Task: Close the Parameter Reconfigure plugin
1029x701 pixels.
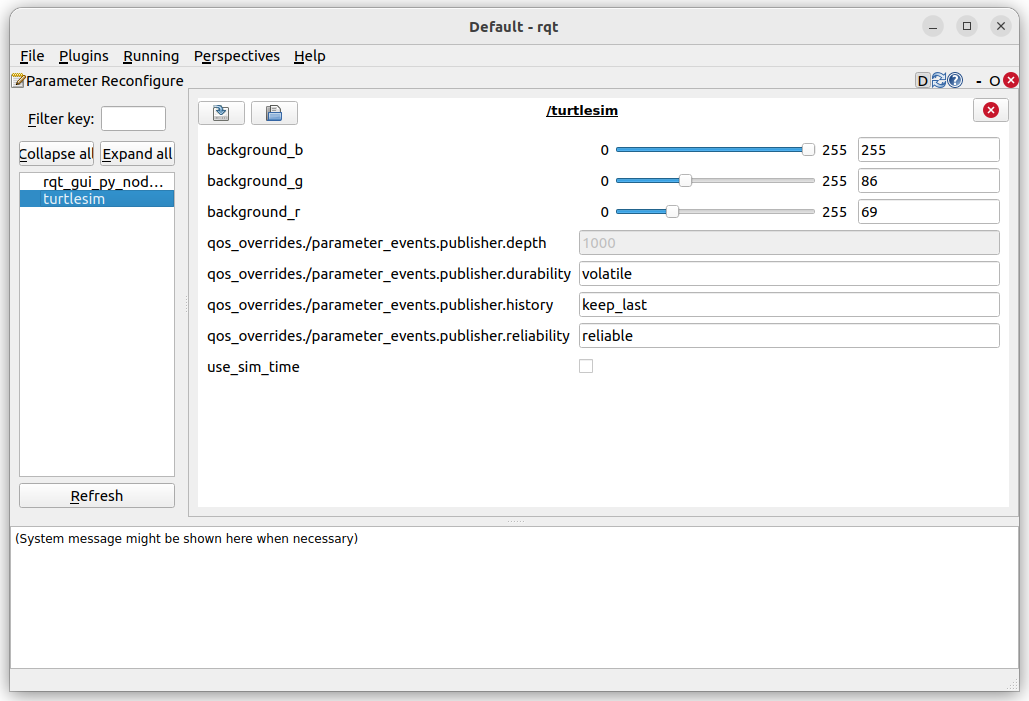Action: click(x=1011, y=80)
